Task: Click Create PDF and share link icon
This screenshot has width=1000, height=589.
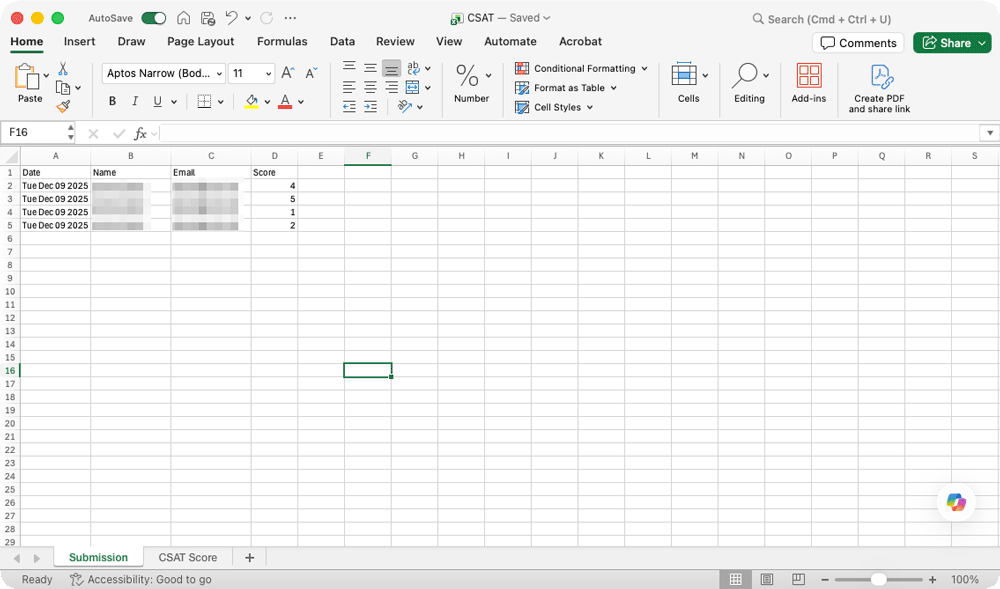Action: (x=880, y=78)
